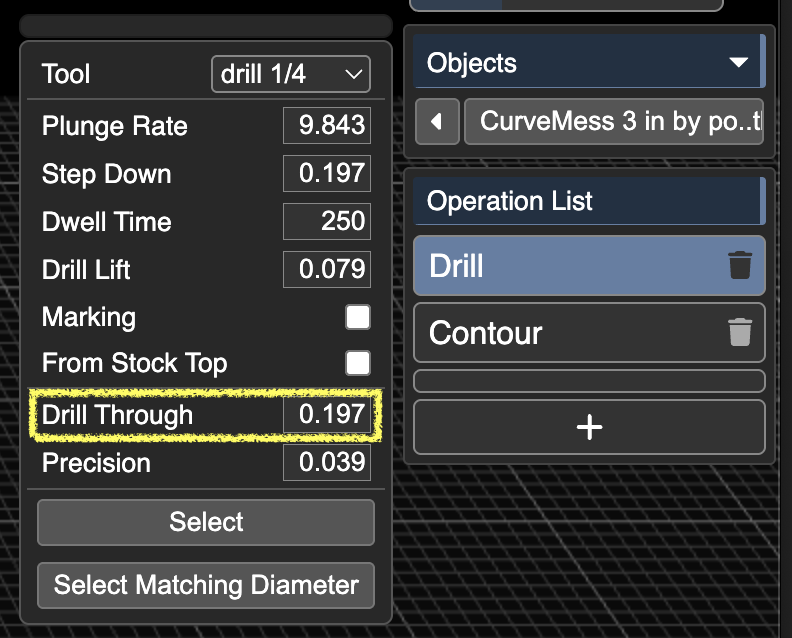792x638 pixels.
Task: Enable the Marking checkbox
Action: (358, 318)
